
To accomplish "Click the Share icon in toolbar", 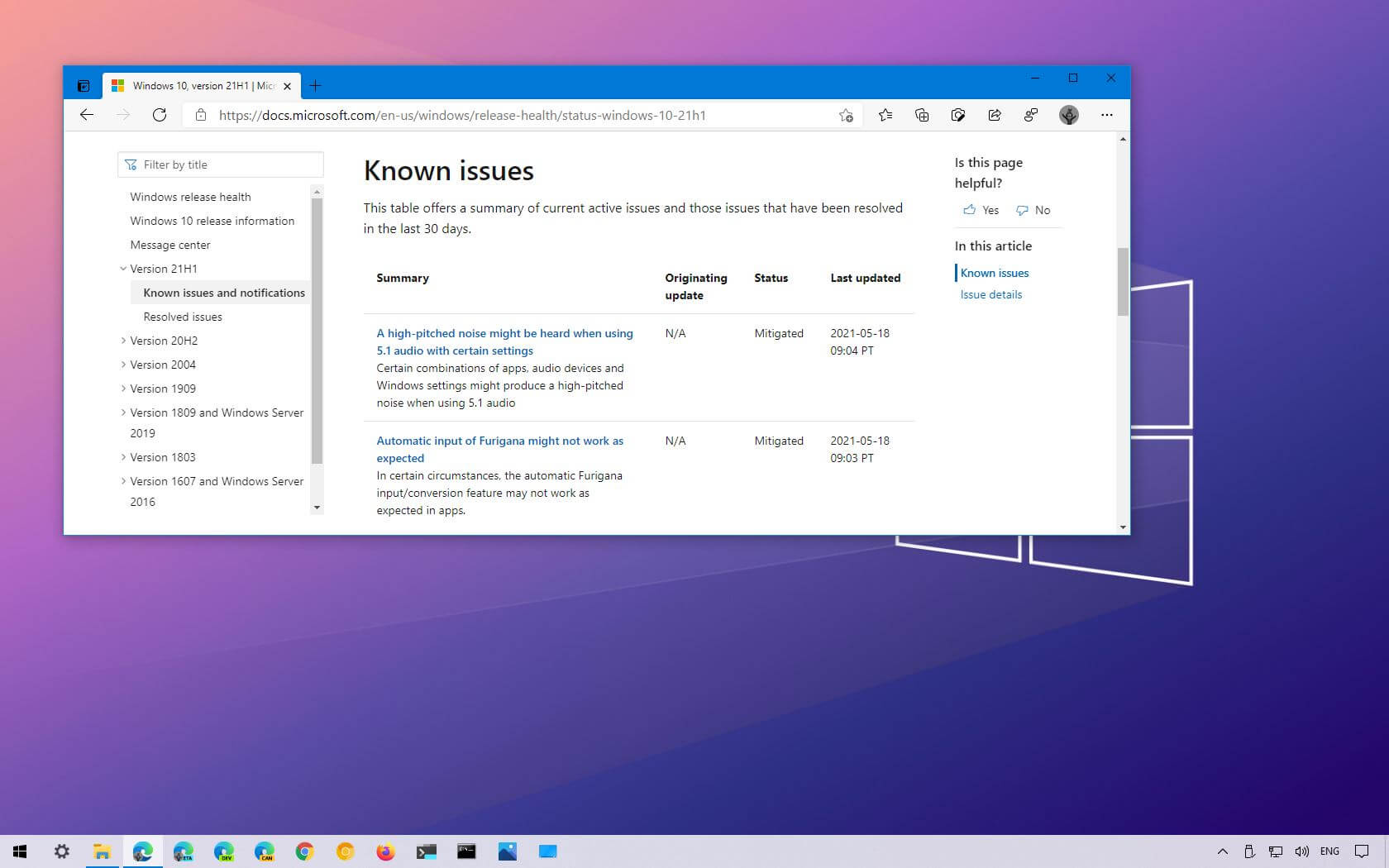I will click(x=995, y=115).
